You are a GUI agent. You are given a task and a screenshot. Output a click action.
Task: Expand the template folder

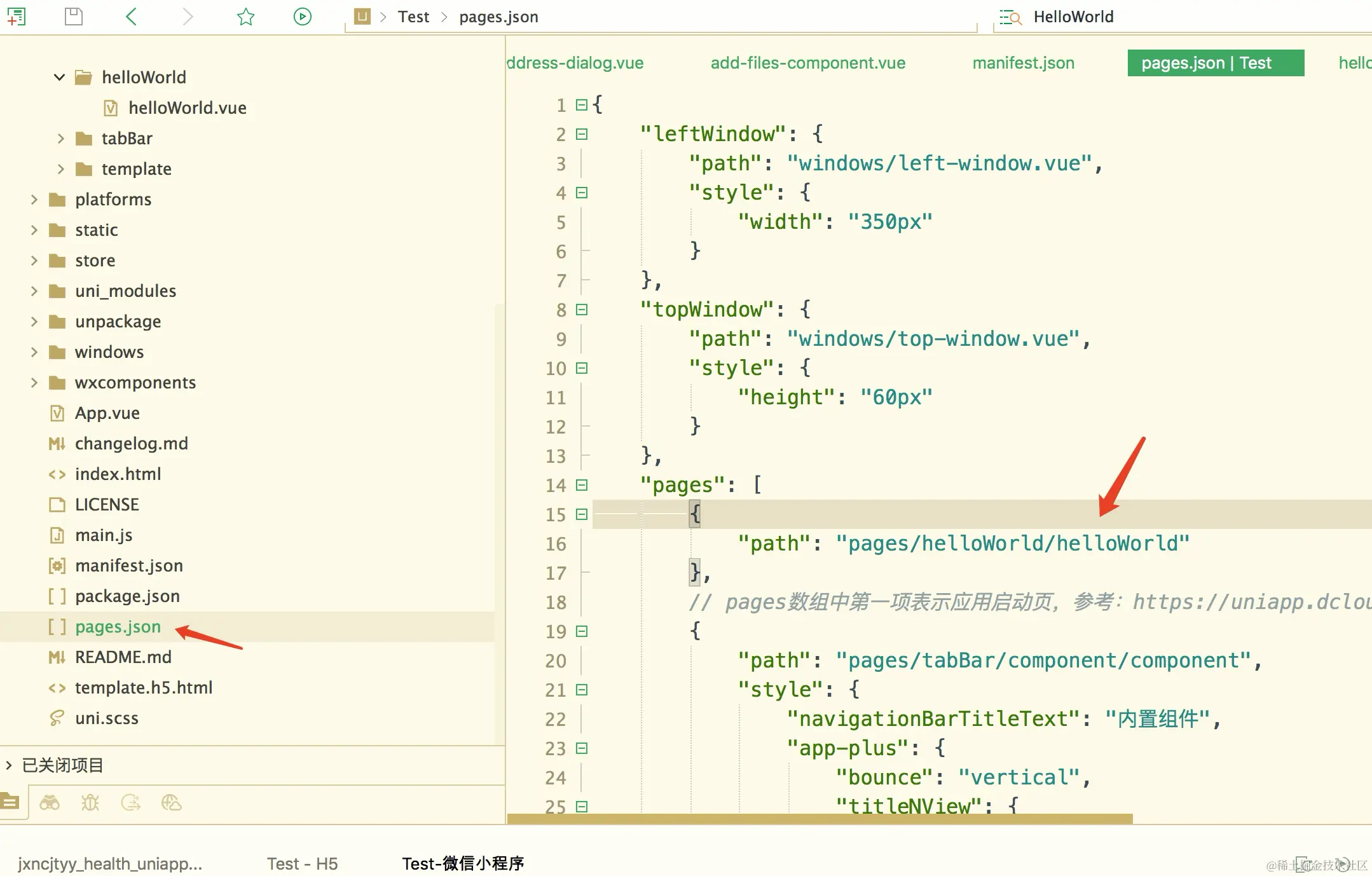tap(60, 169)
